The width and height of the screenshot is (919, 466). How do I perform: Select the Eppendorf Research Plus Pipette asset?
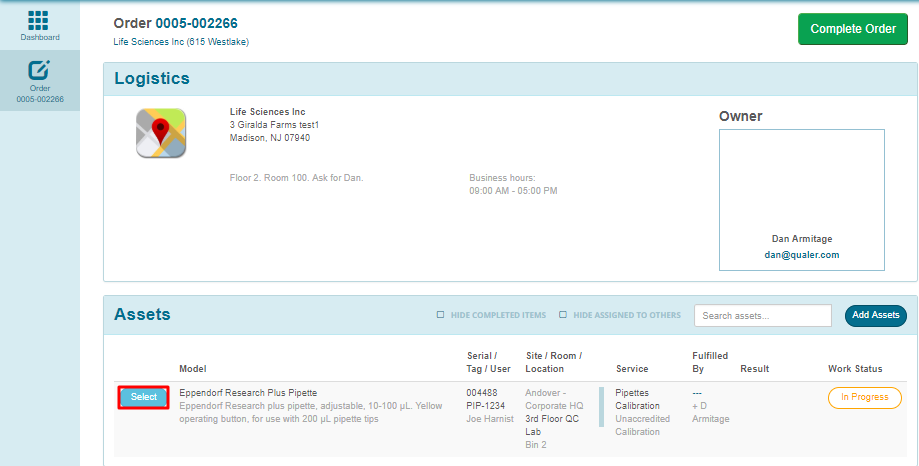144,397
